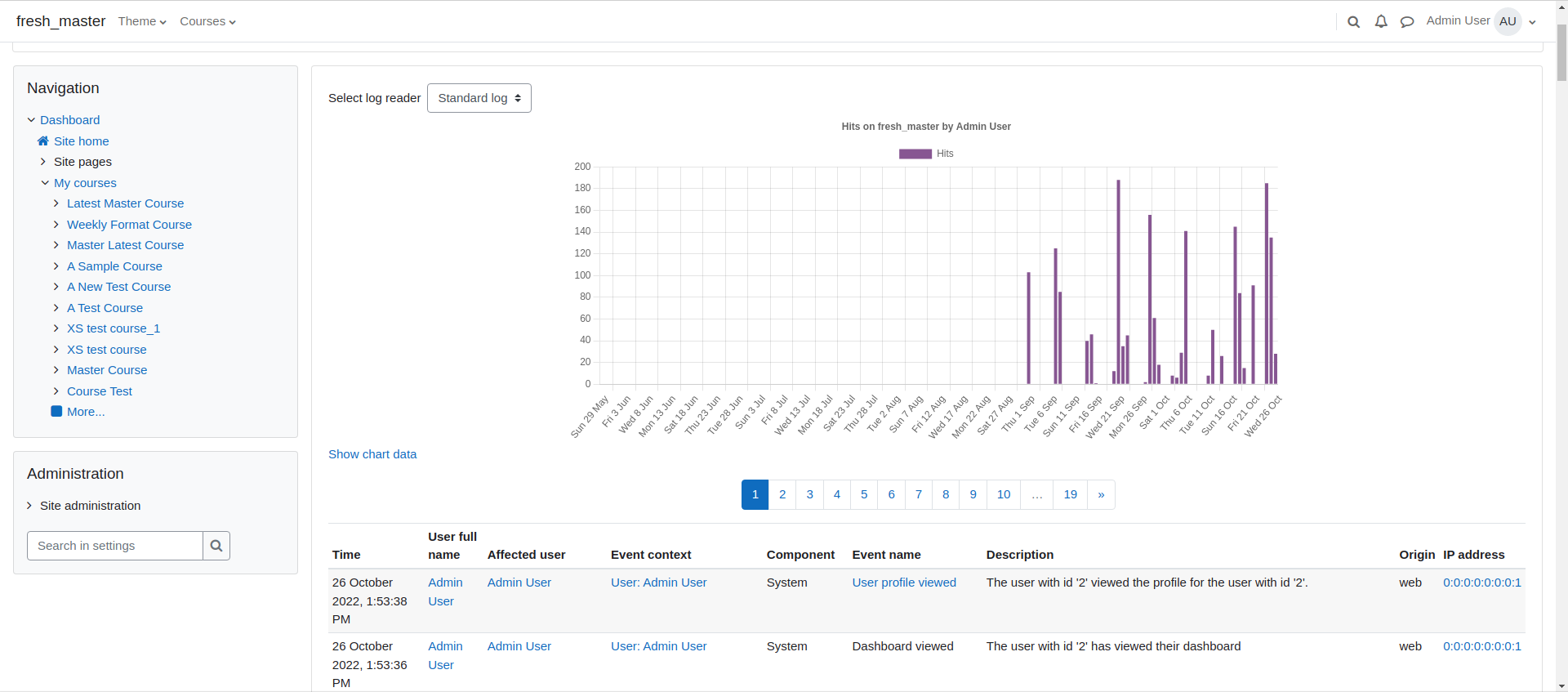Expand Latest Master Course chevron
The height and width of the screenshot is (692, 1568).
(x=56, y=203)
